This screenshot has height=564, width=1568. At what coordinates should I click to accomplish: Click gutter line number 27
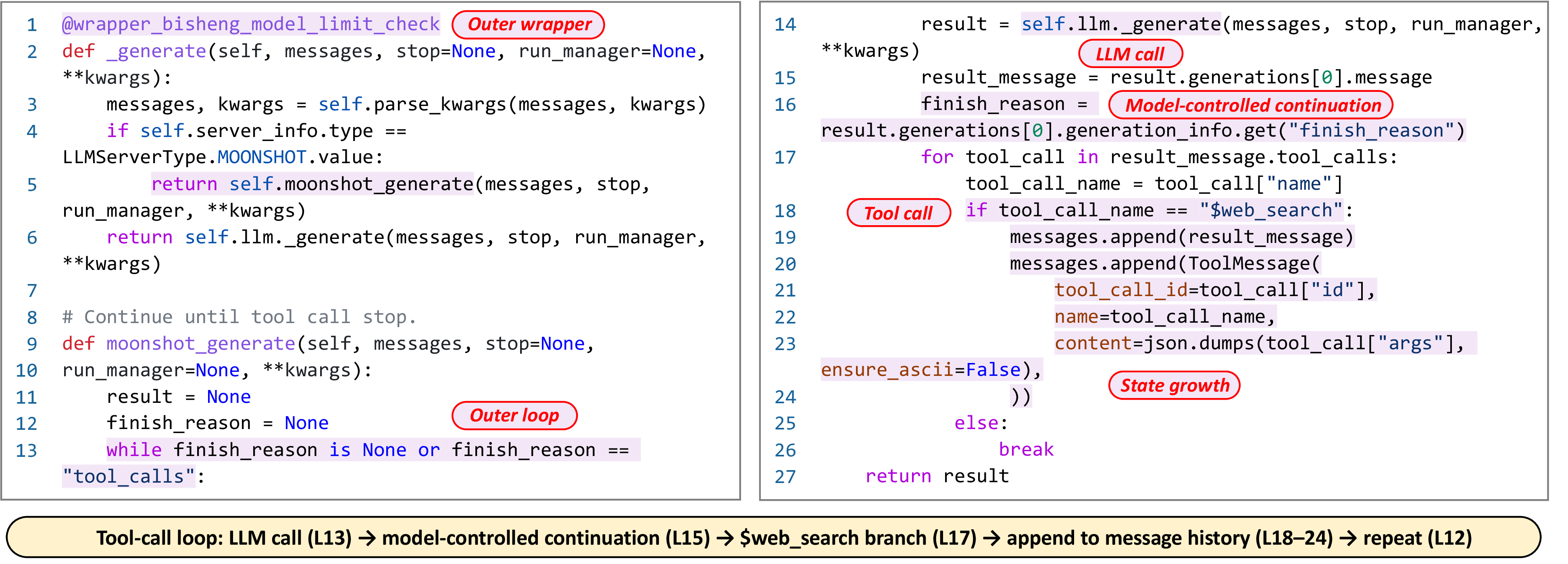[x=785, y=477]
